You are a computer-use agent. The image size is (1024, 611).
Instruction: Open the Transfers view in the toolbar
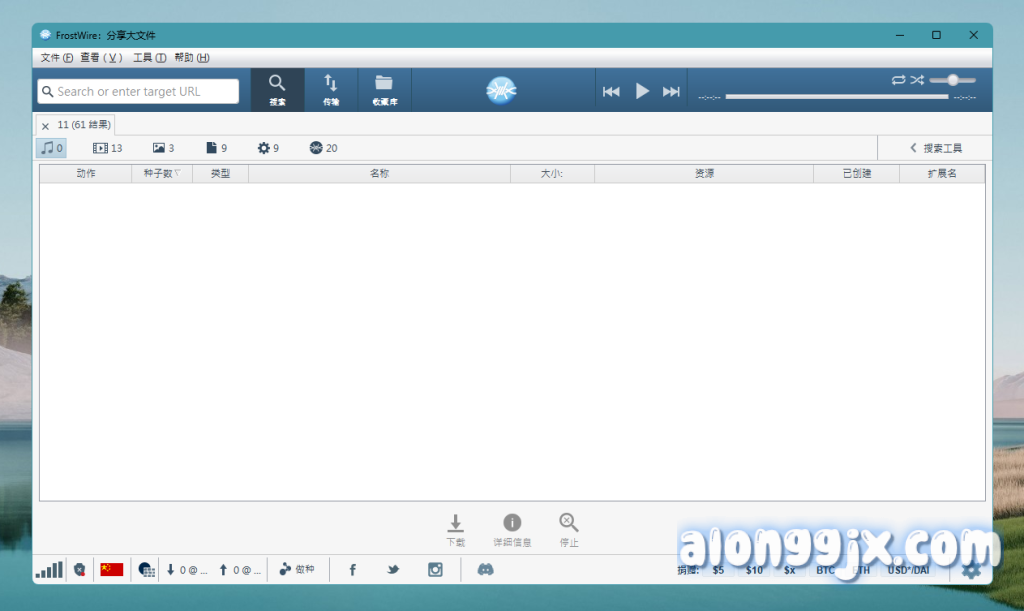tap(331, 89)
